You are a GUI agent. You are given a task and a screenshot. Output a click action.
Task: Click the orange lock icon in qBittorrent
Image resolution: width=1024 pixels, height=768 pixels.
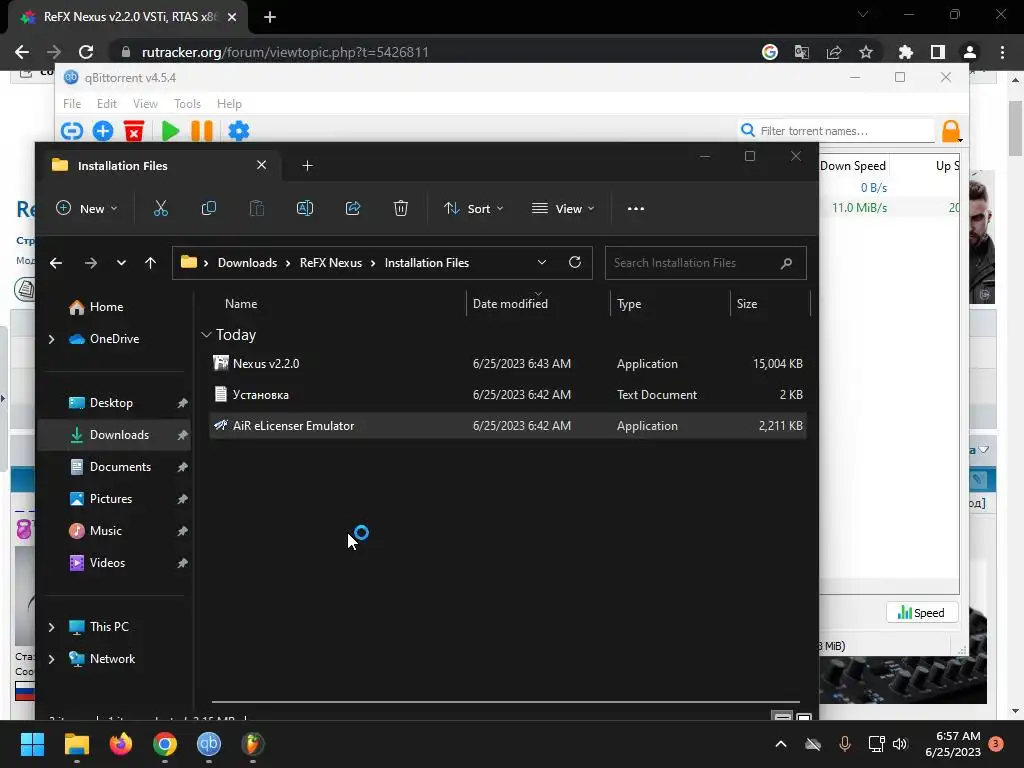point(951,131)
